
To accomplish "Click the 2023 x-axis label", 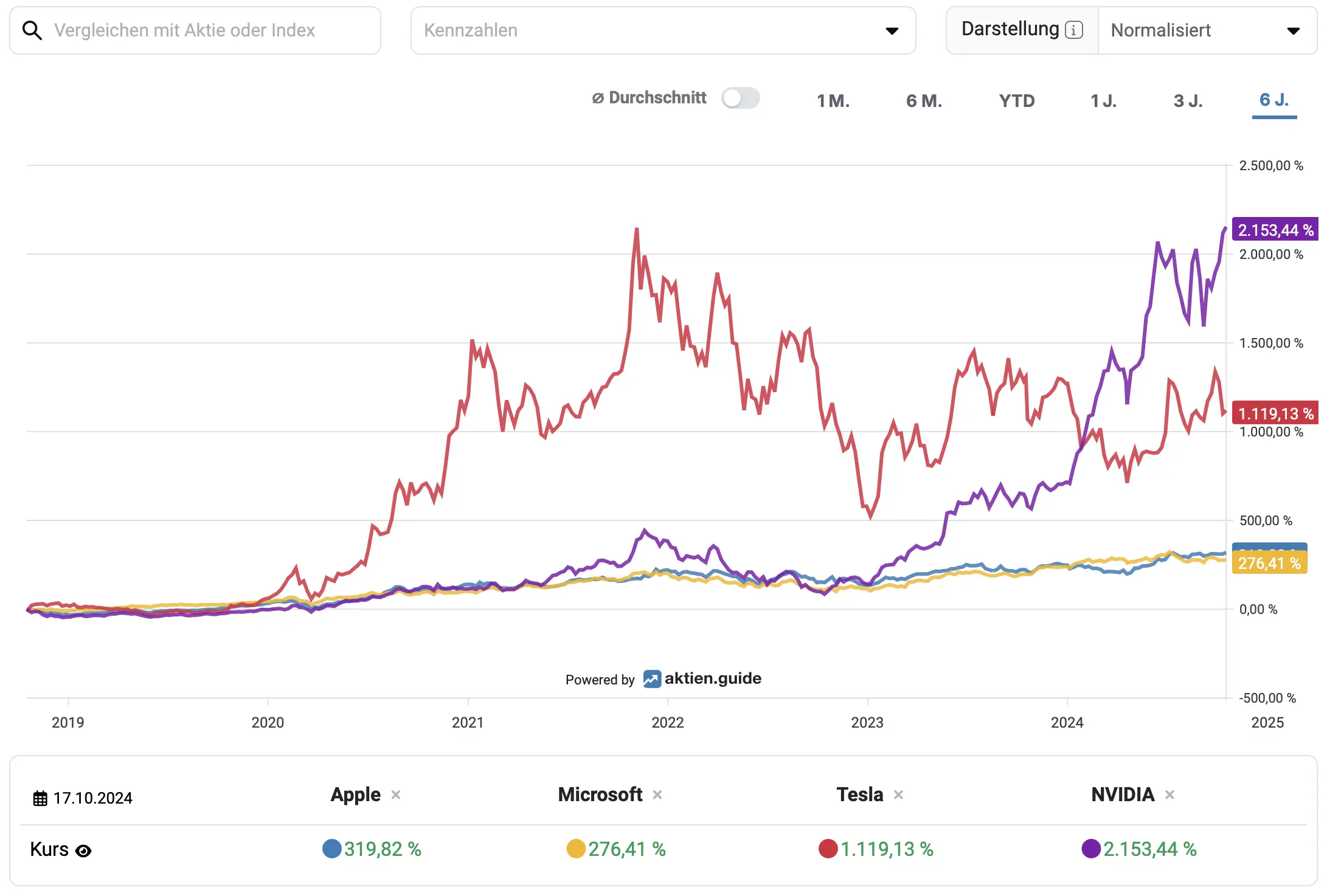I will click(867, 723).
